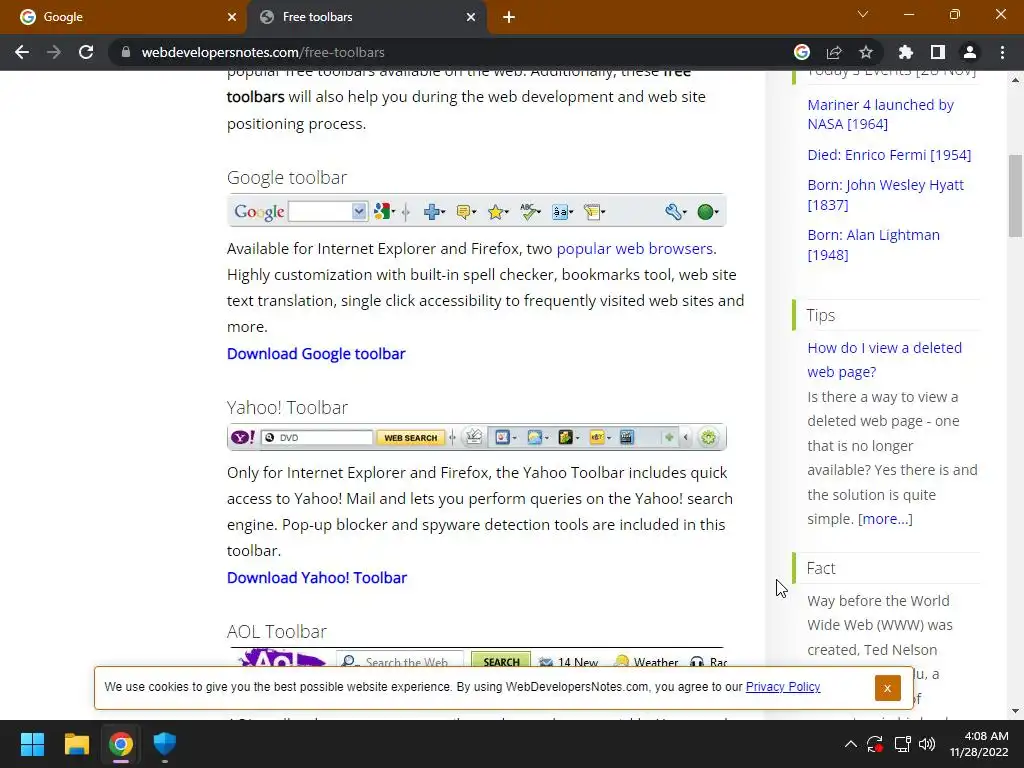This screenshot has width=1024, height=768.
Task: Follow Download Google toolbar link
Action: [x=316, y=353]
